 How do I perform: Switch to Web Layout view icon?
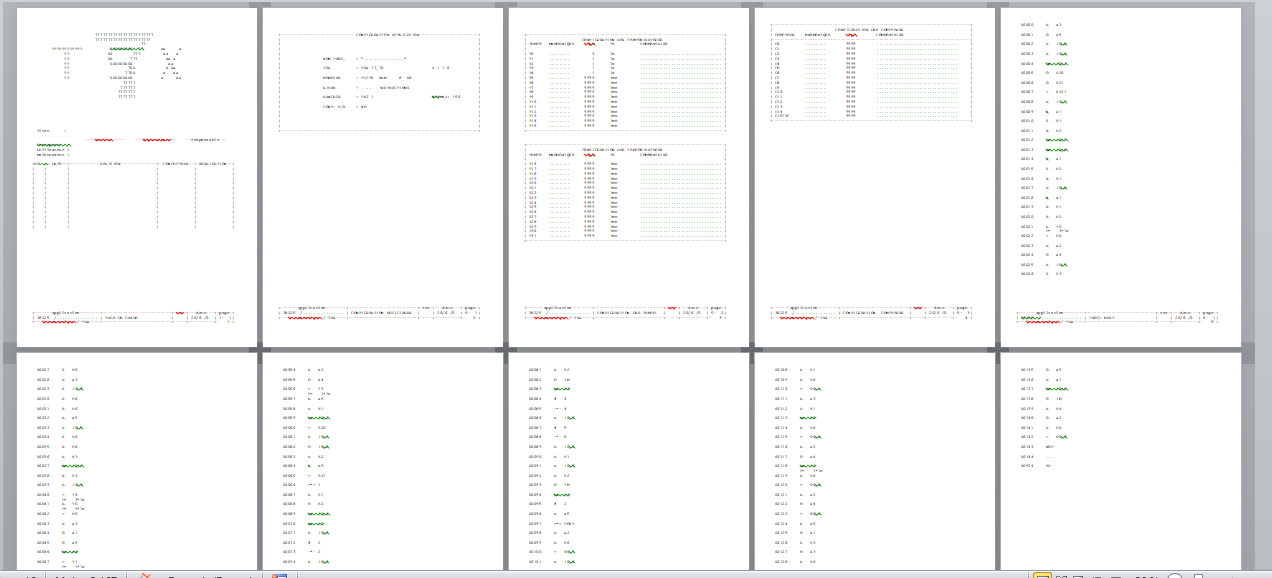(x=1078, y=575)
